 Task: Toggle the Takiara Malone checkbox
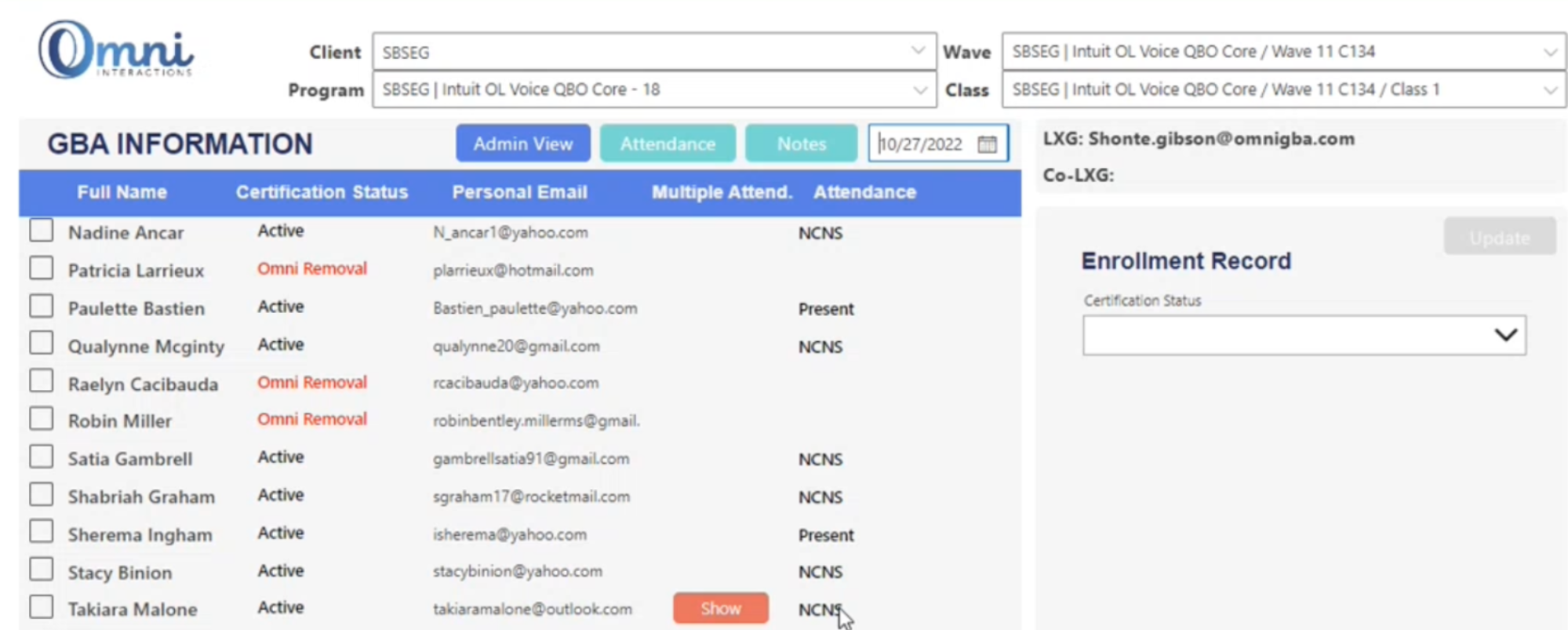click(42, 607)
